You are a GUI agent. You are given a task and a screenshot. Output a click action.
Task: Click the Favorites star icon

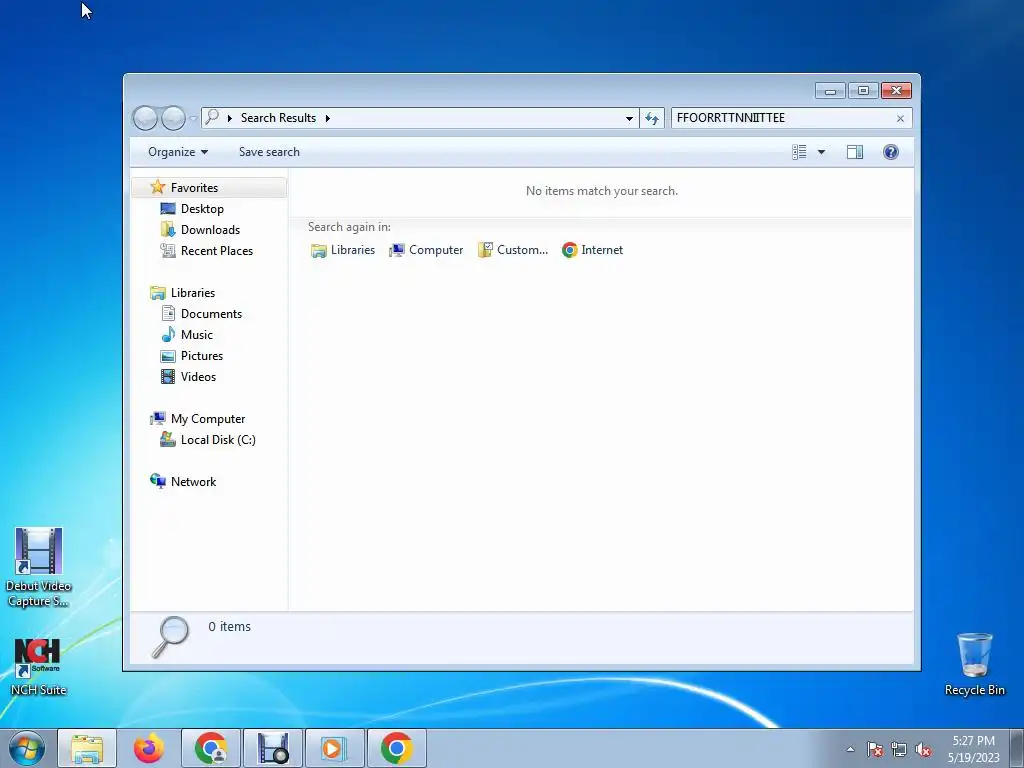coord(157,187)
